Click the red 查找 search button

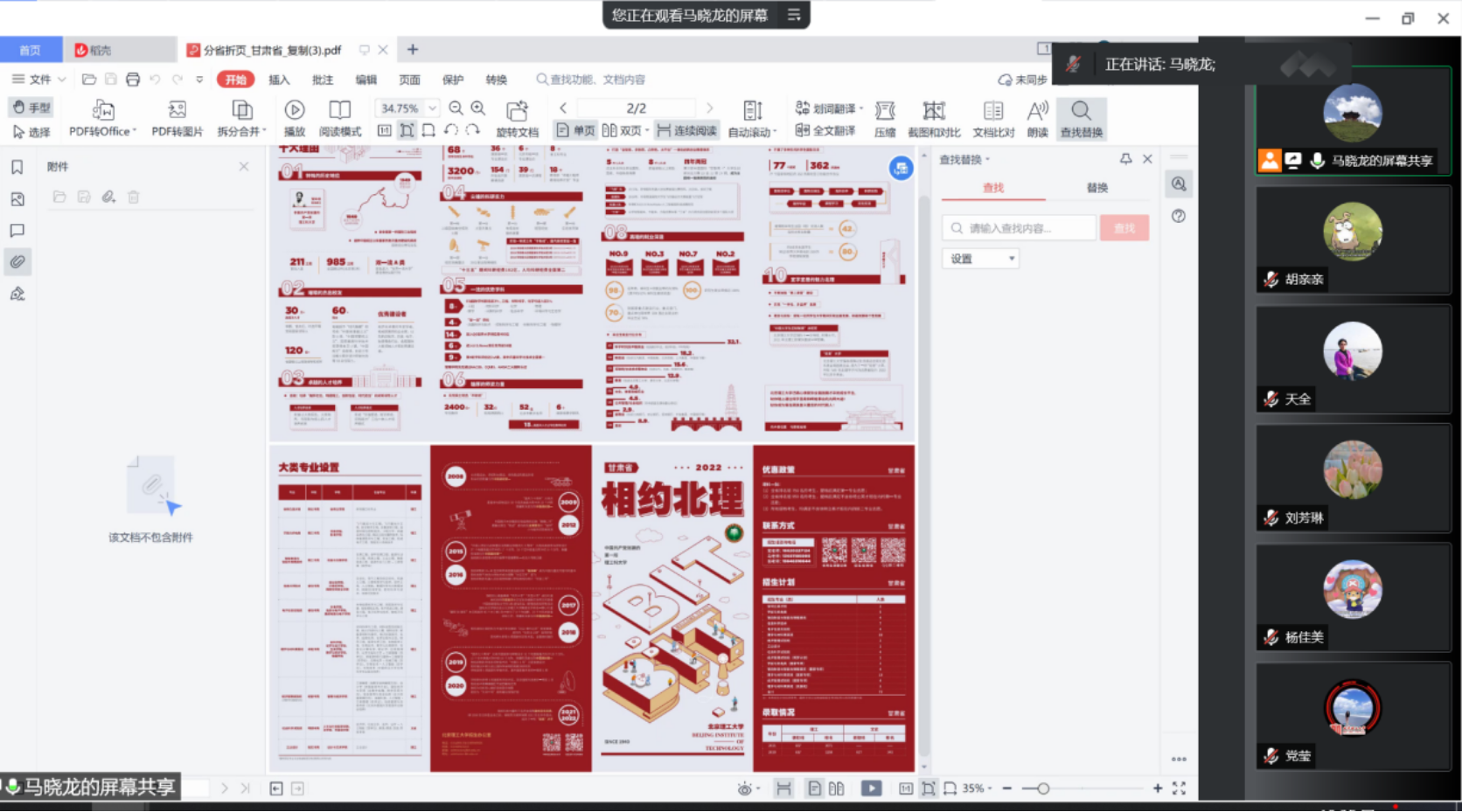1124,228
